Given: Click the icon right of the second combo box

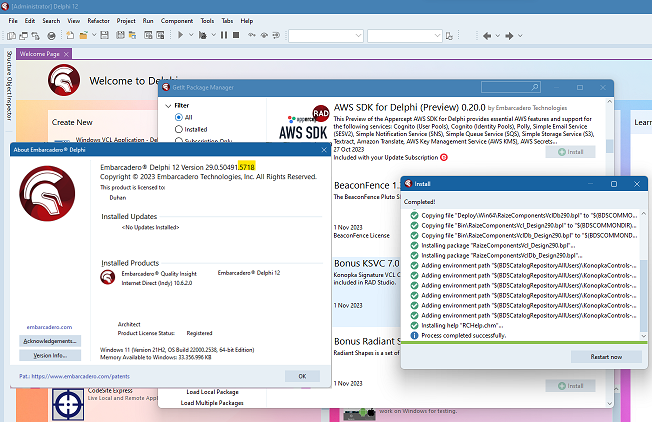Looking at the screenshot, I should coord(449,36).
